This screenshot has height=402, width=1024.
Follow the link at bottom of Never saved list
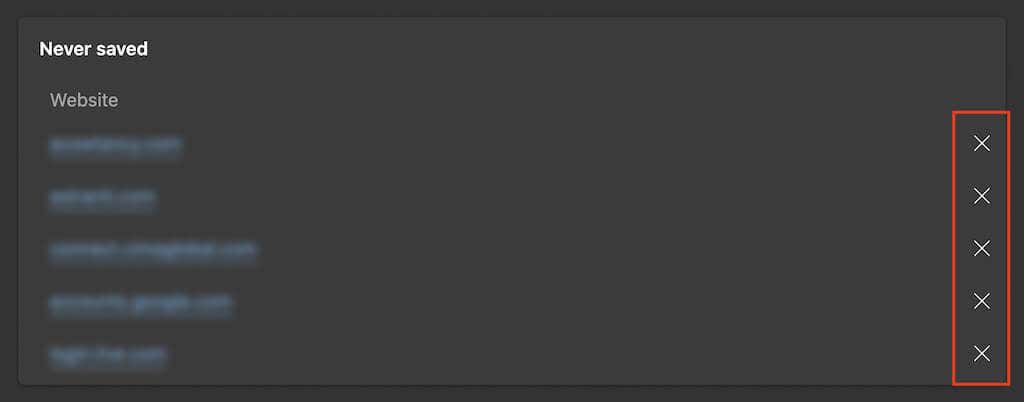coord(107,355)
